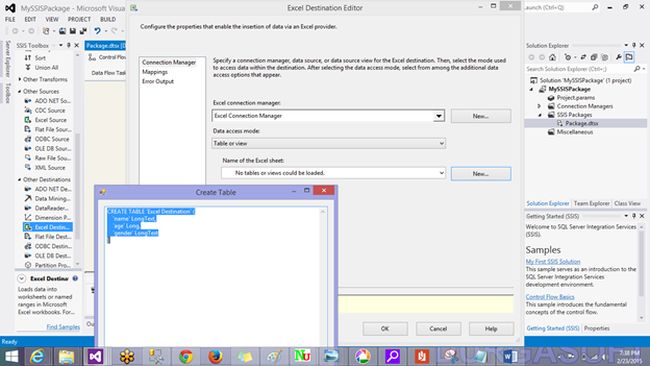Select Dimension Processing toolbox item
The width and height of the screenshot is (650, 366).
coord(47,218)
